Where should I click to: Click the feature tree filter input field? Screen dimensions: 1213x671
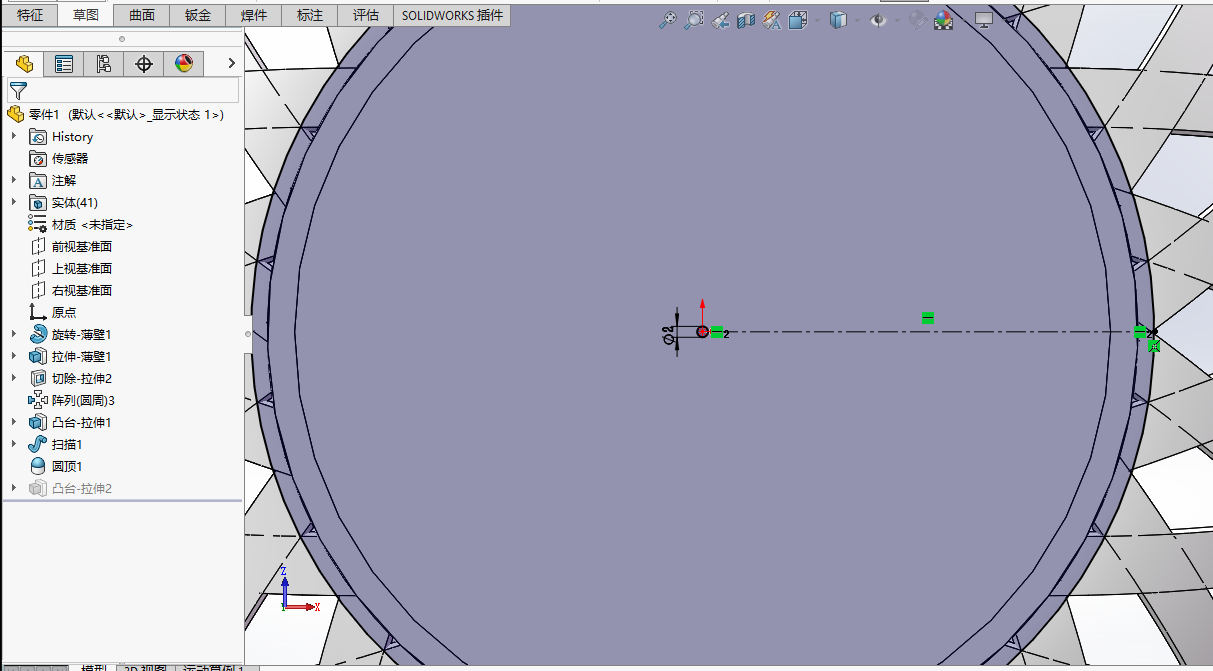click(123, 91)
